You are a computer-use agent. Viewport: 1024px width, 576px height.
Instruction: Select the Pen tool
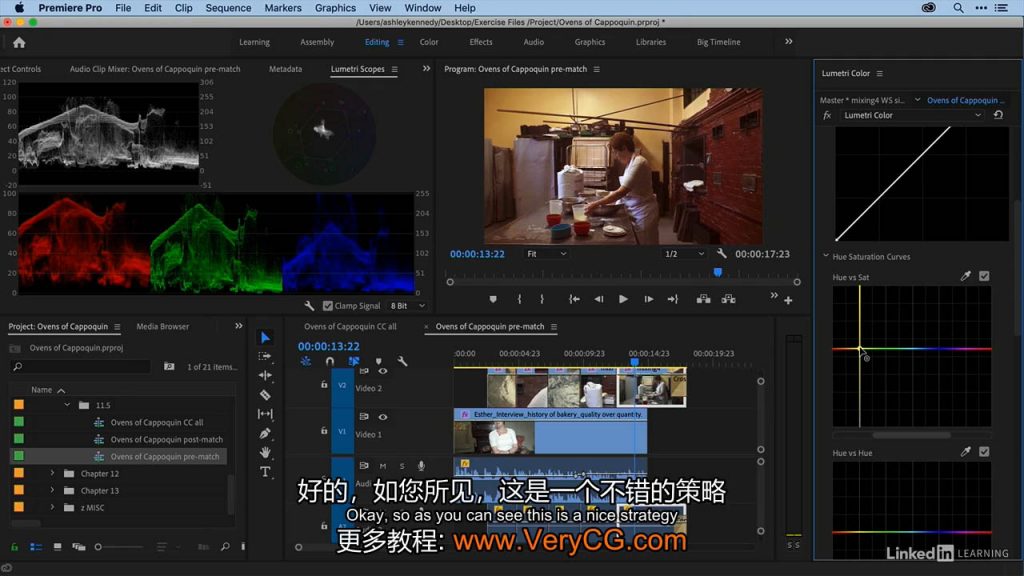[264, 433]
